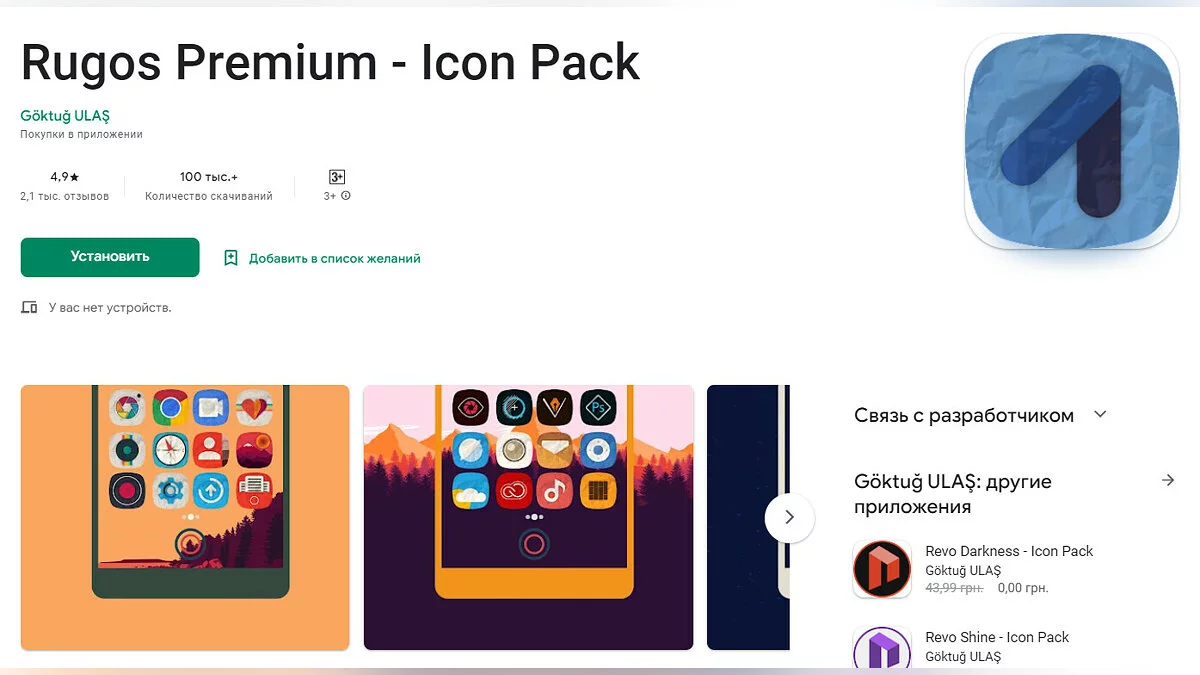Click the green 'Установить' button

tap(110, 257)
